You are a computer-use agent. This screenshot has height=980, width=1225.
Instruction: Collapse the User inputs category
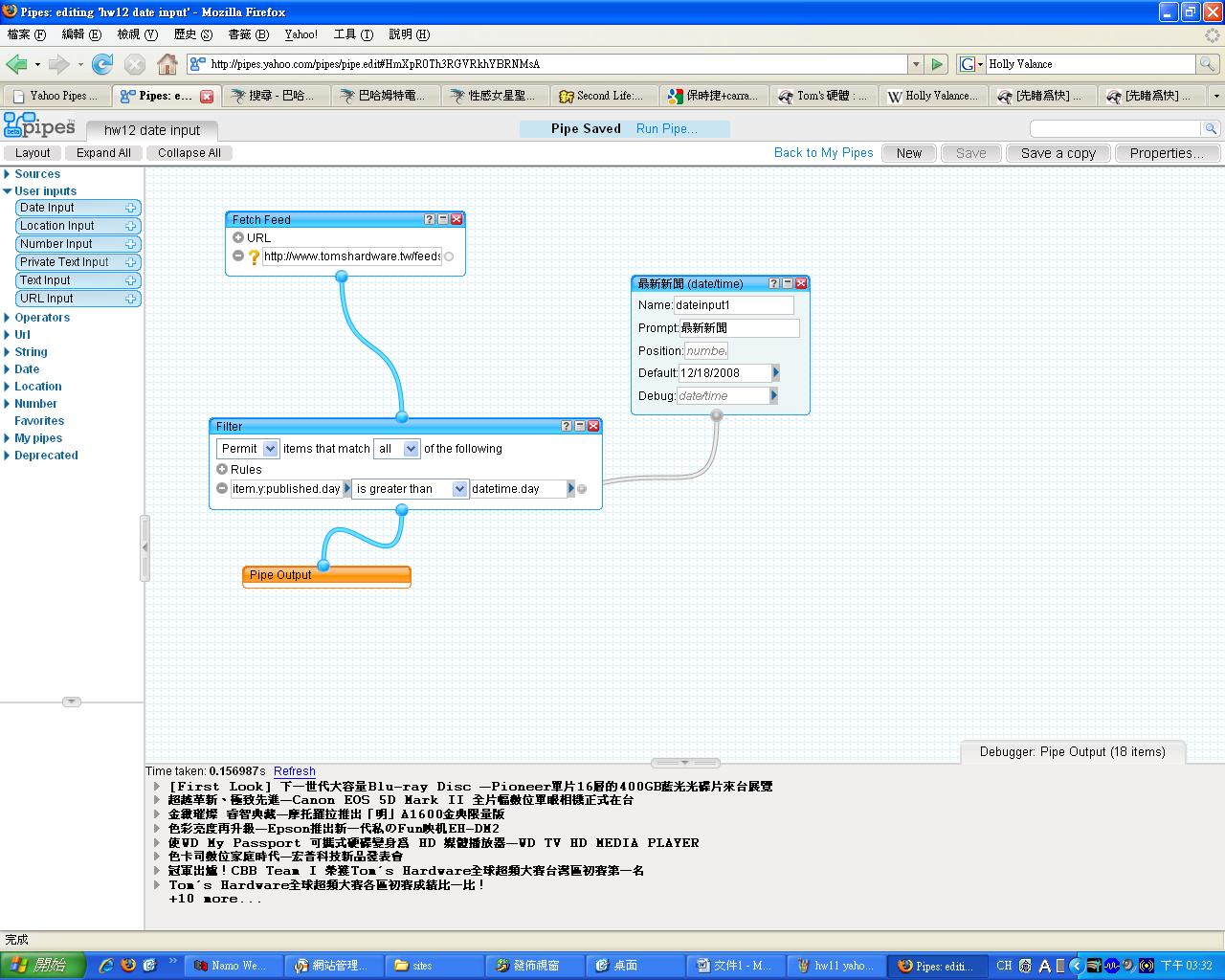click(8, 191)
